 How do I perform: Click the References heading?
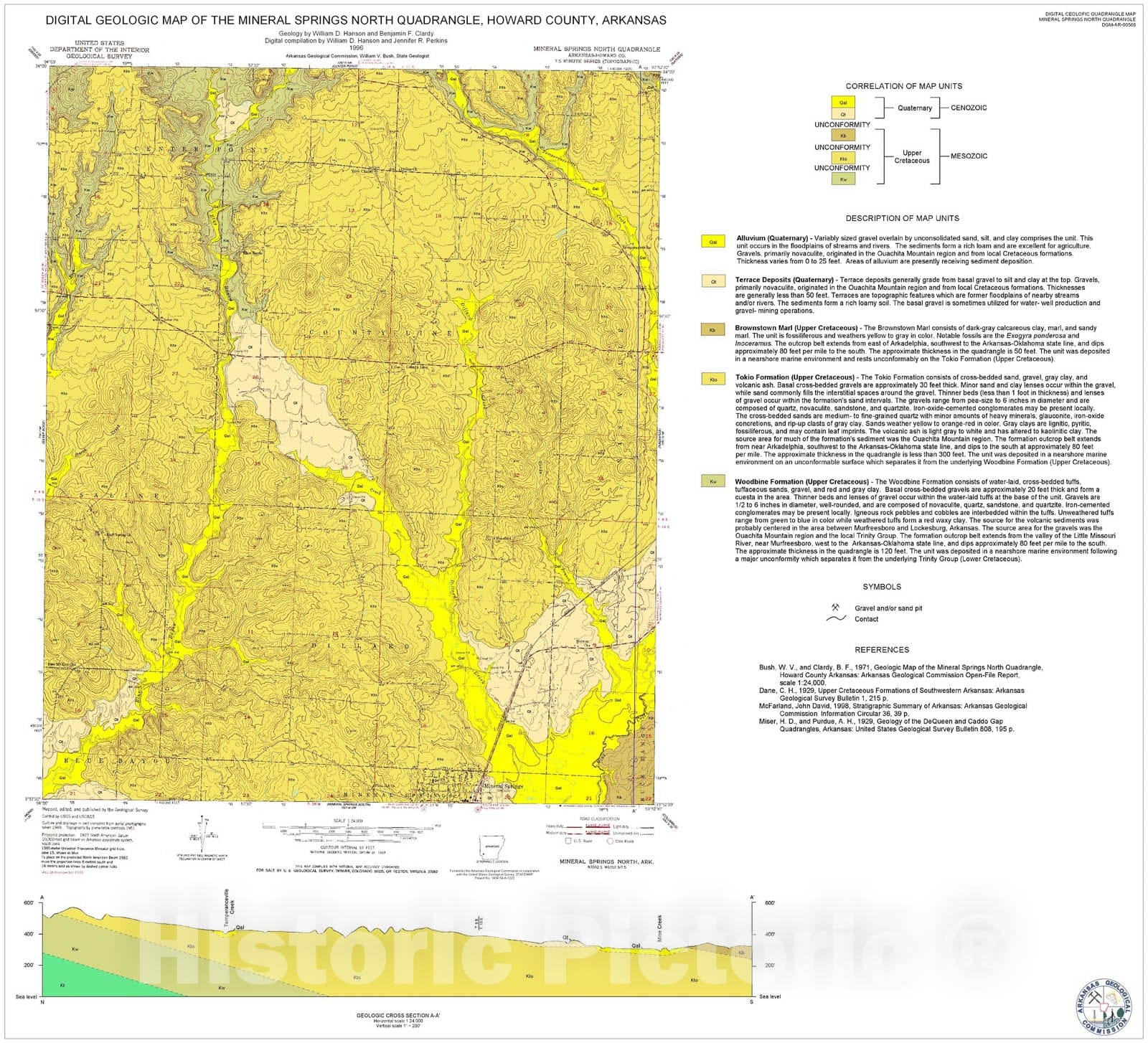pos(882,650)
